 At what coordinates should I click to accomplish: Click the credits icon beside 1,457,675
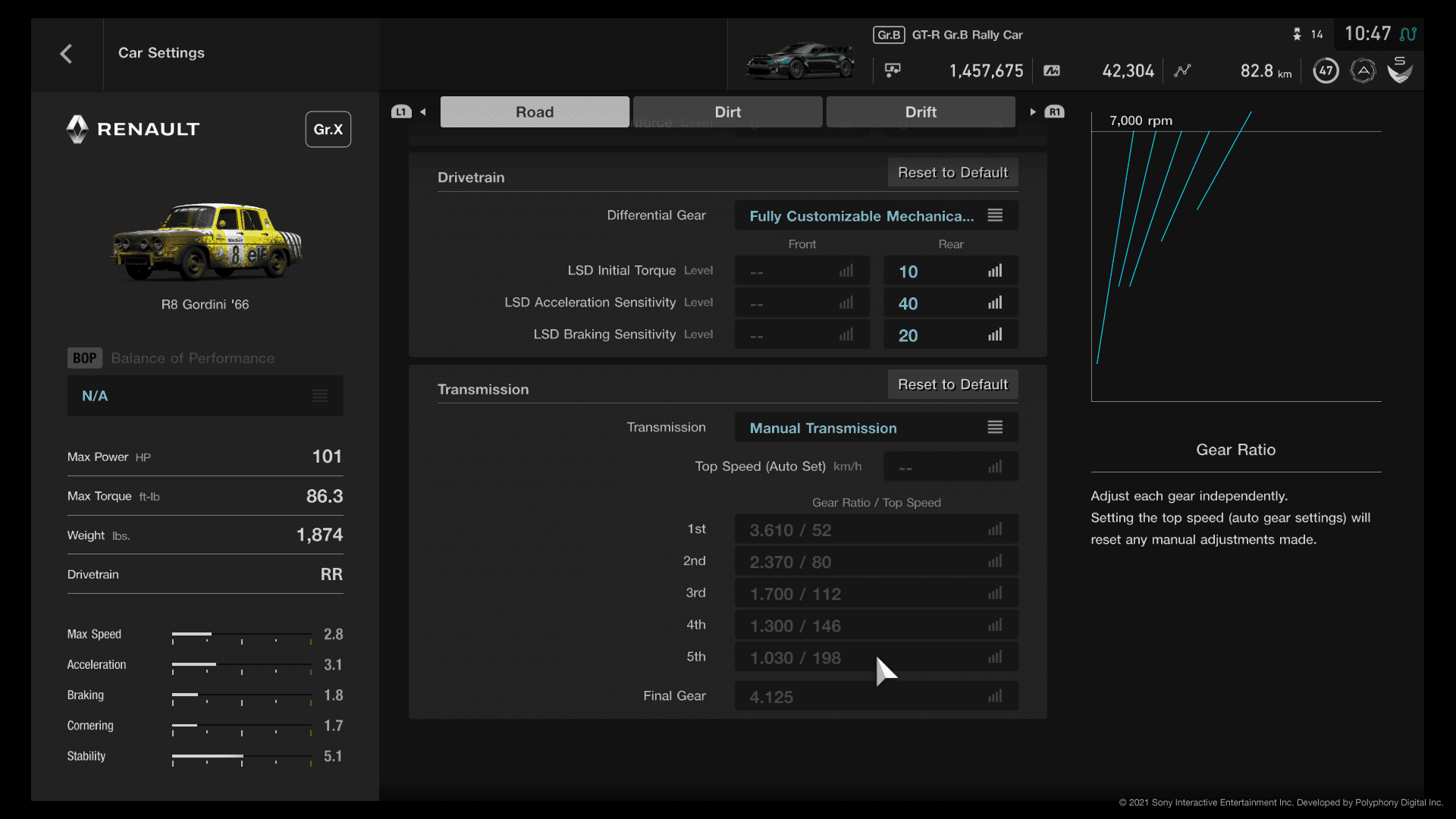[893, 71]
